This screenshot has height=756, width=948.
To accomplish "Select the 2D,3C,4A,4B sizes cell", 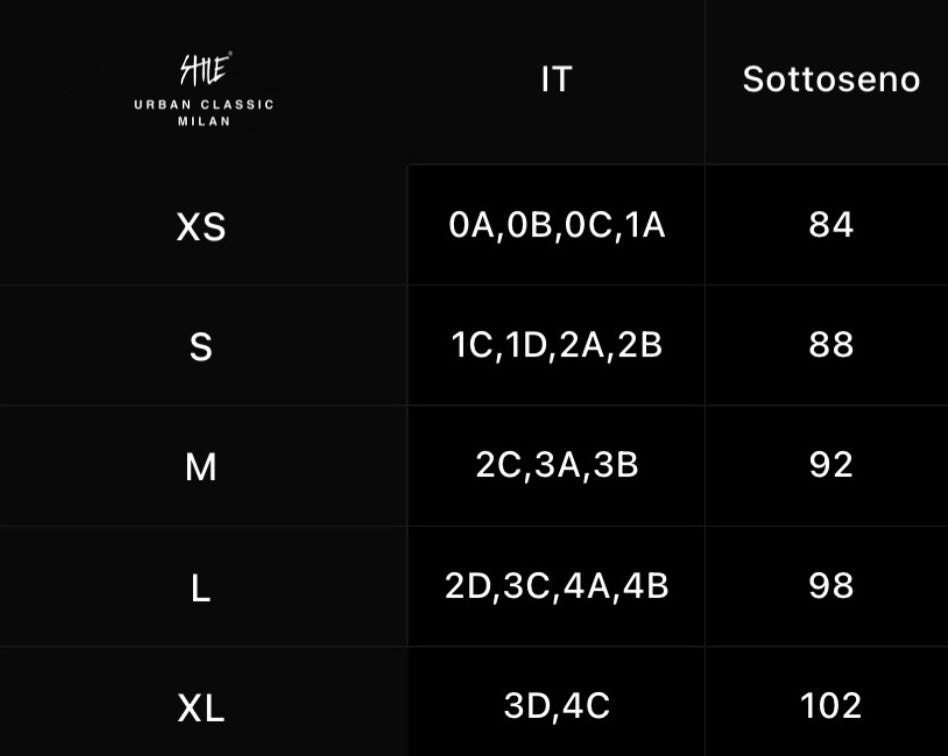I will 556,586.
